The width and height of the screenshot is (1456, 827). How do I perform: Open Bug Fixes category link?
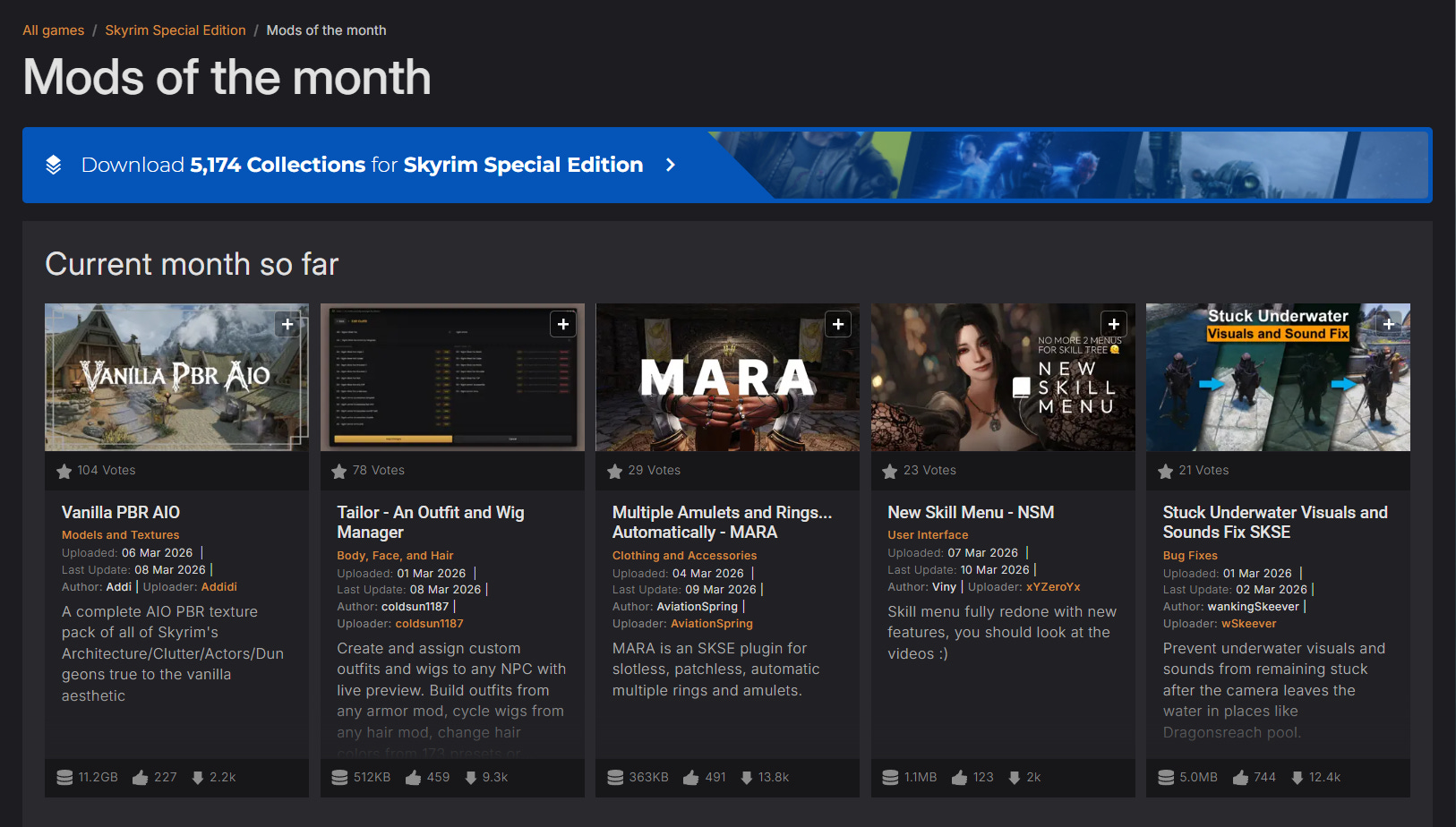(1190, 556)
